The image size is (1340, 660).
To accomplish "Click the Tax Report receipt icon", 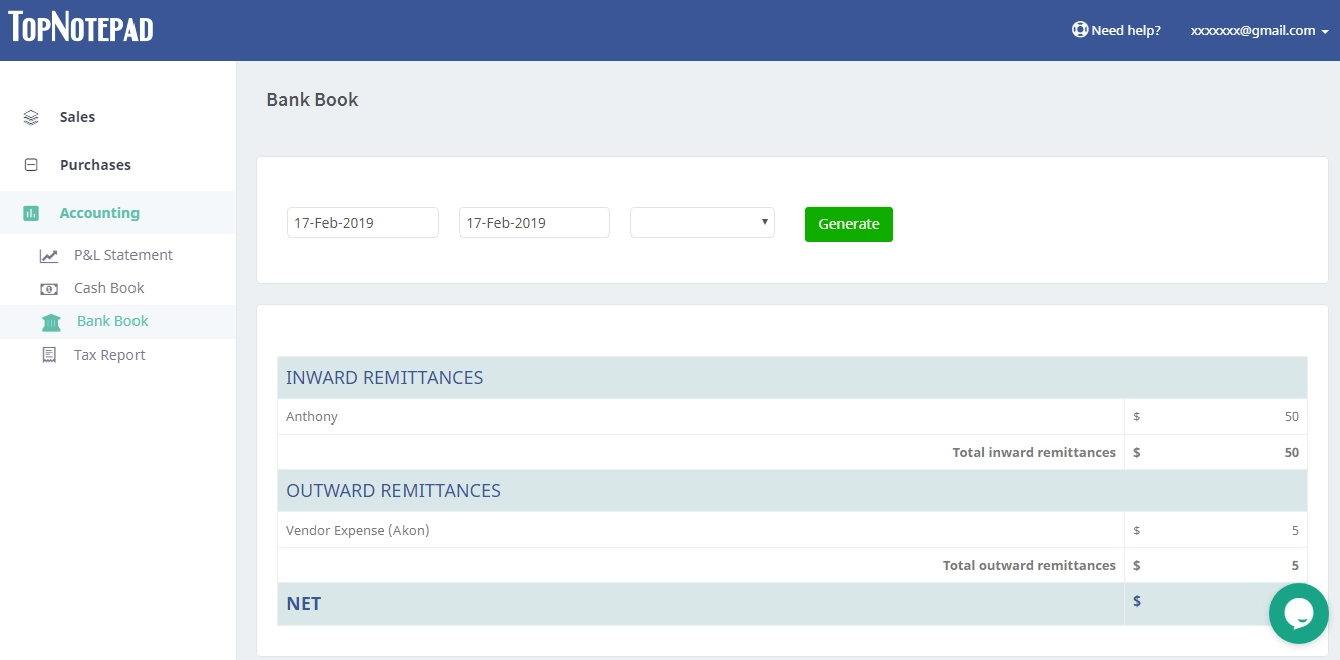I will 49,355.
